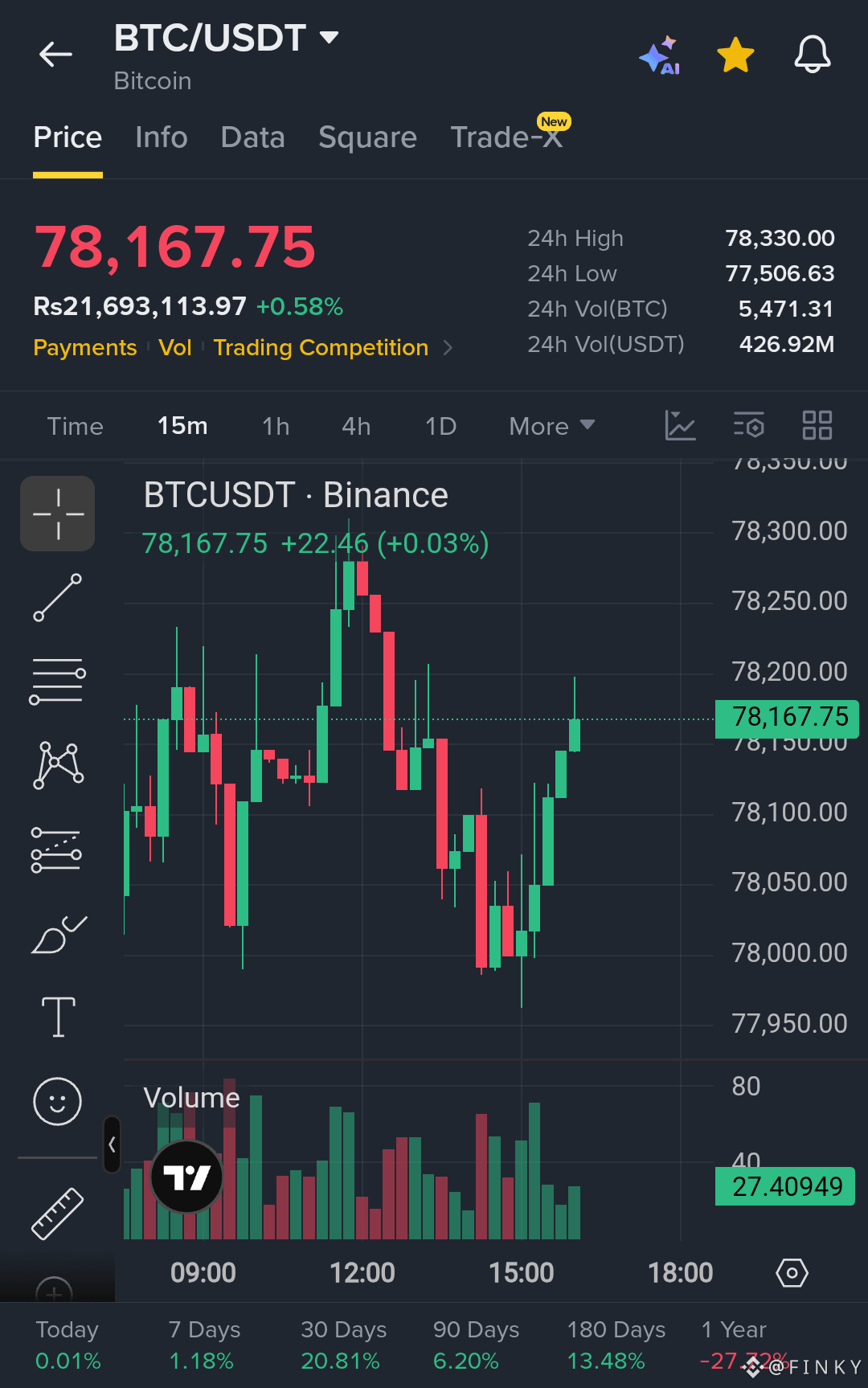Click the 24h Low value 77,506.63
The image size is (868, 1388).
coord(780,273)
